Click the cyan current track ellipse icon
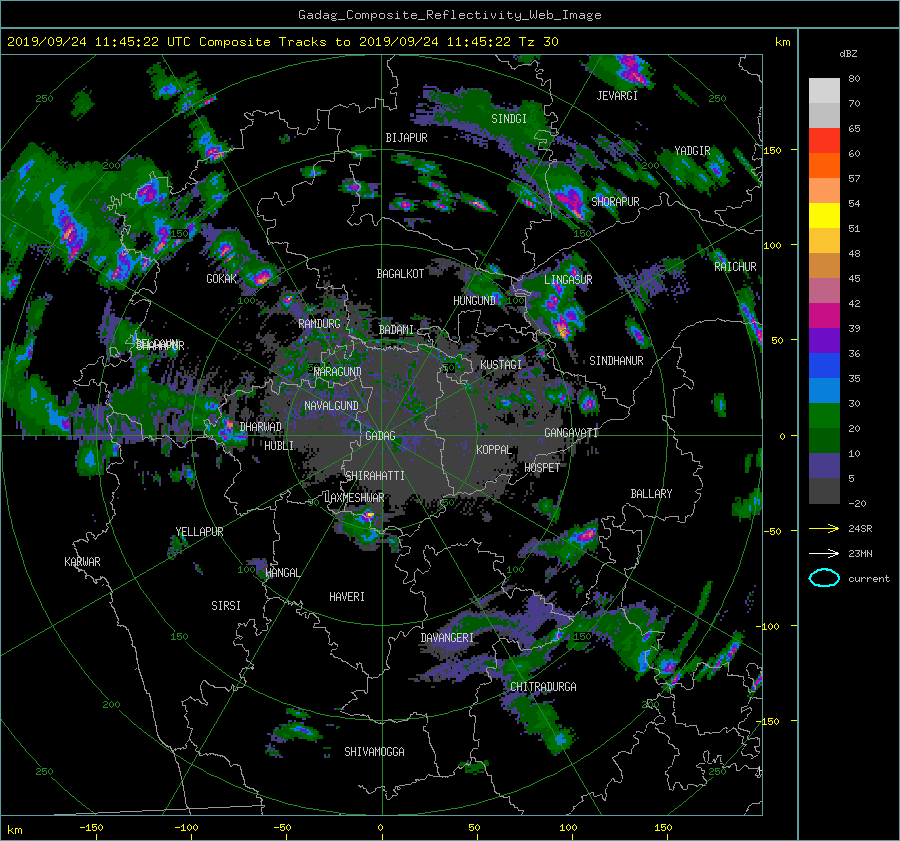900x841 pixels. [824, 578]
